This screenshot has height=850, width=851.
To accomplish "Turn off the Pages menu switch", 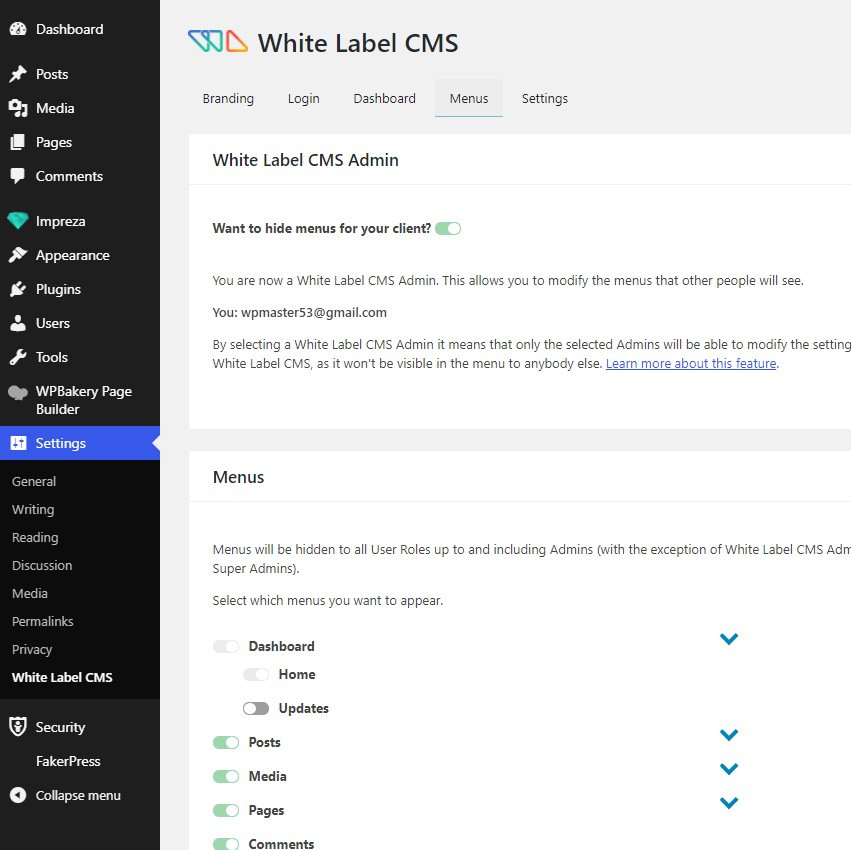I will click(x=226, y=810).
